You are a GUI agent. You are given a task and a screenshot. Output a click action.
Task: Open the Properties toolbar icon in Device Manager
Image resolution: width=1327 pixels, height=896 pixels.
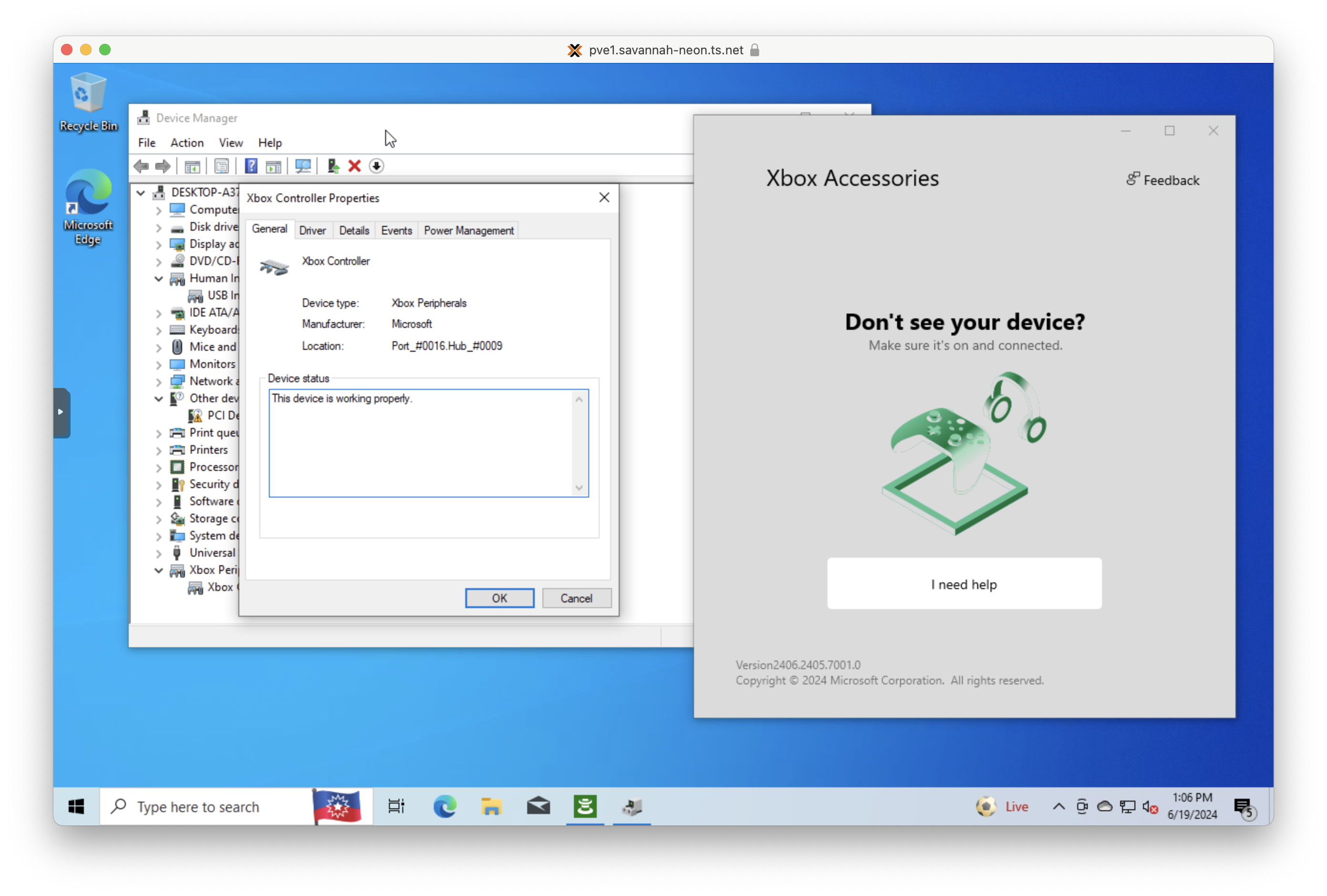point(222,166)
